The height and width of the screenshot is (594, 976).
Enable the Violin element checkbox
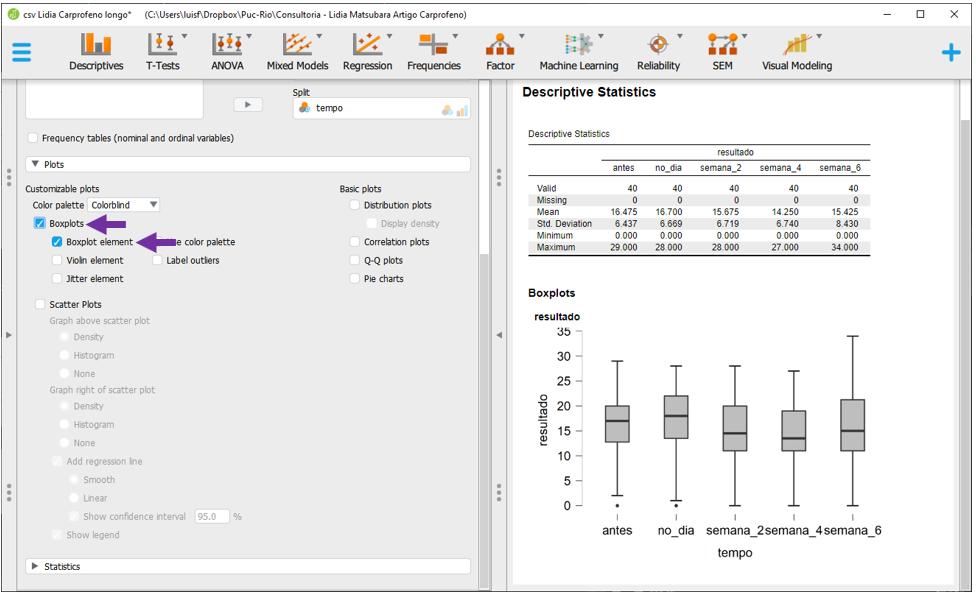point(58,260)
